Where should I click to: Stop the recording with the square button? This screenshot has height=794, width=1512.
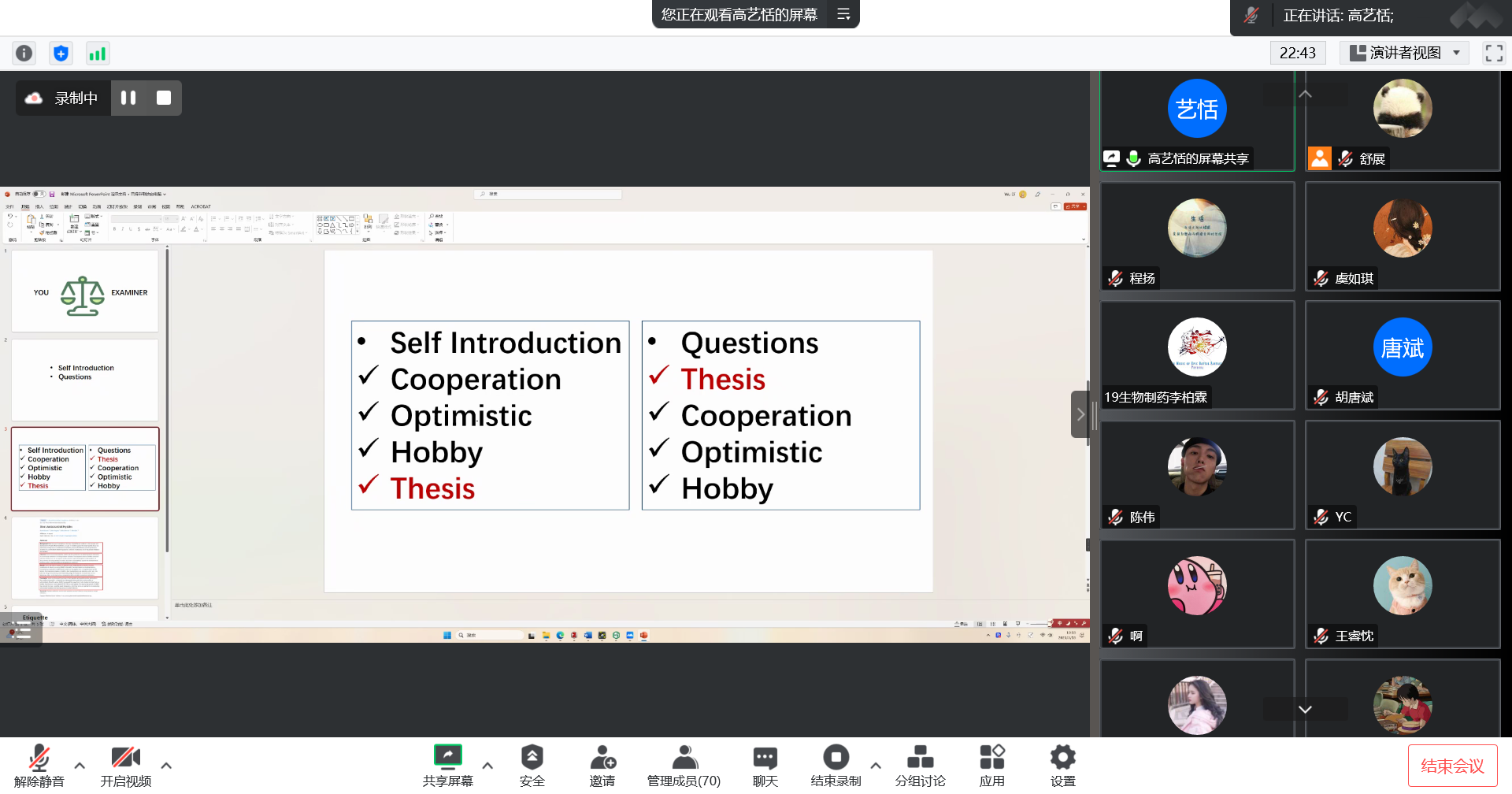(x=164, y=98)
